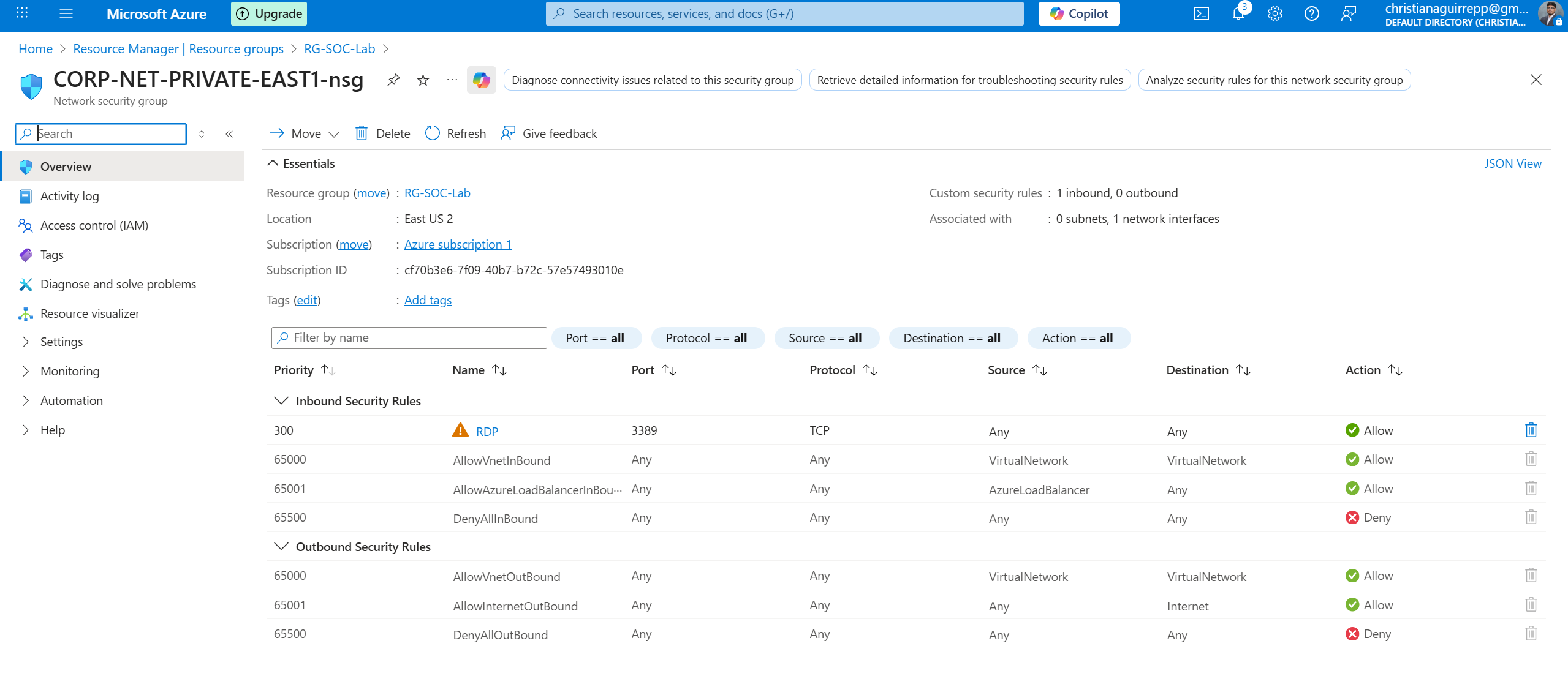Open the JSON View link

pos(1512,163)
